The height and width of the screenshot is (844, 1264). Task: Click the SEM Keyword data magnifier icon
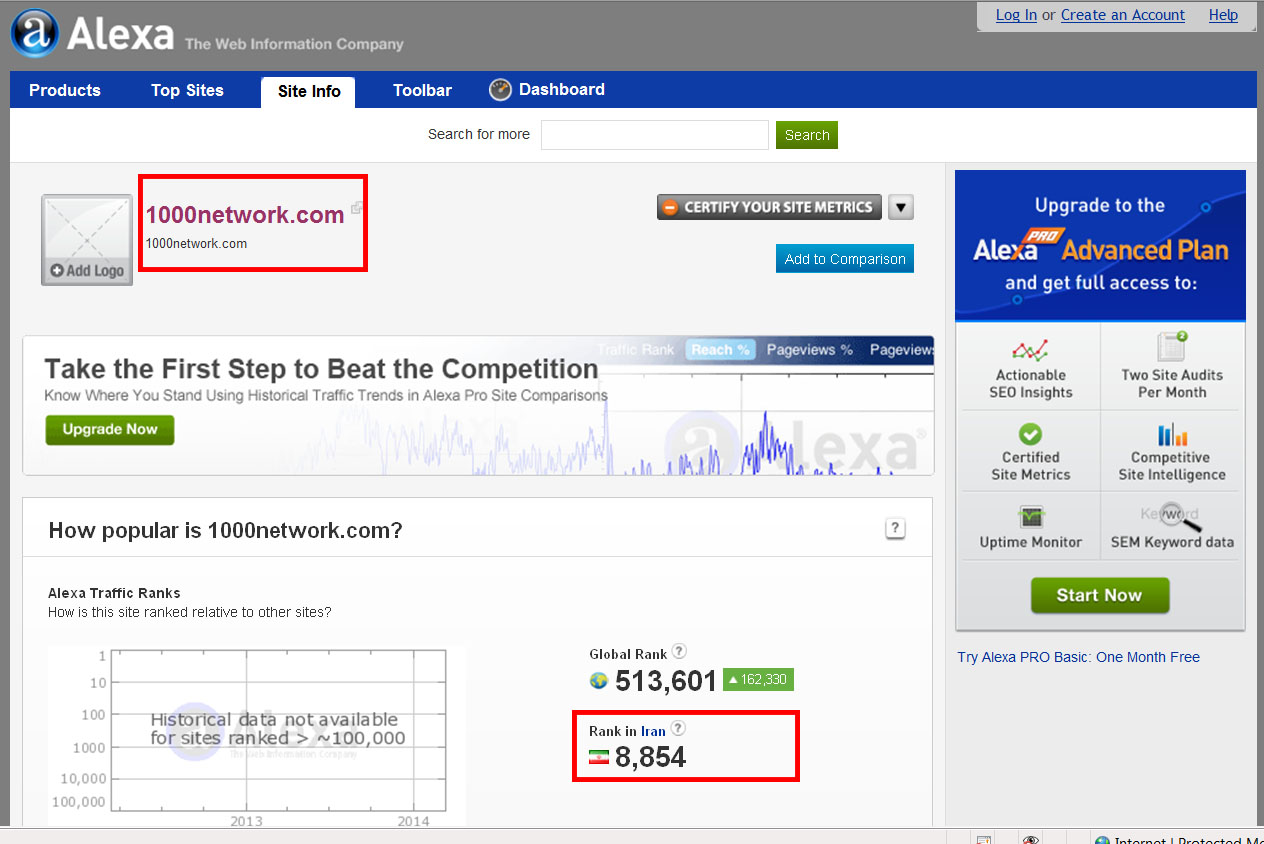[1172, 516]
